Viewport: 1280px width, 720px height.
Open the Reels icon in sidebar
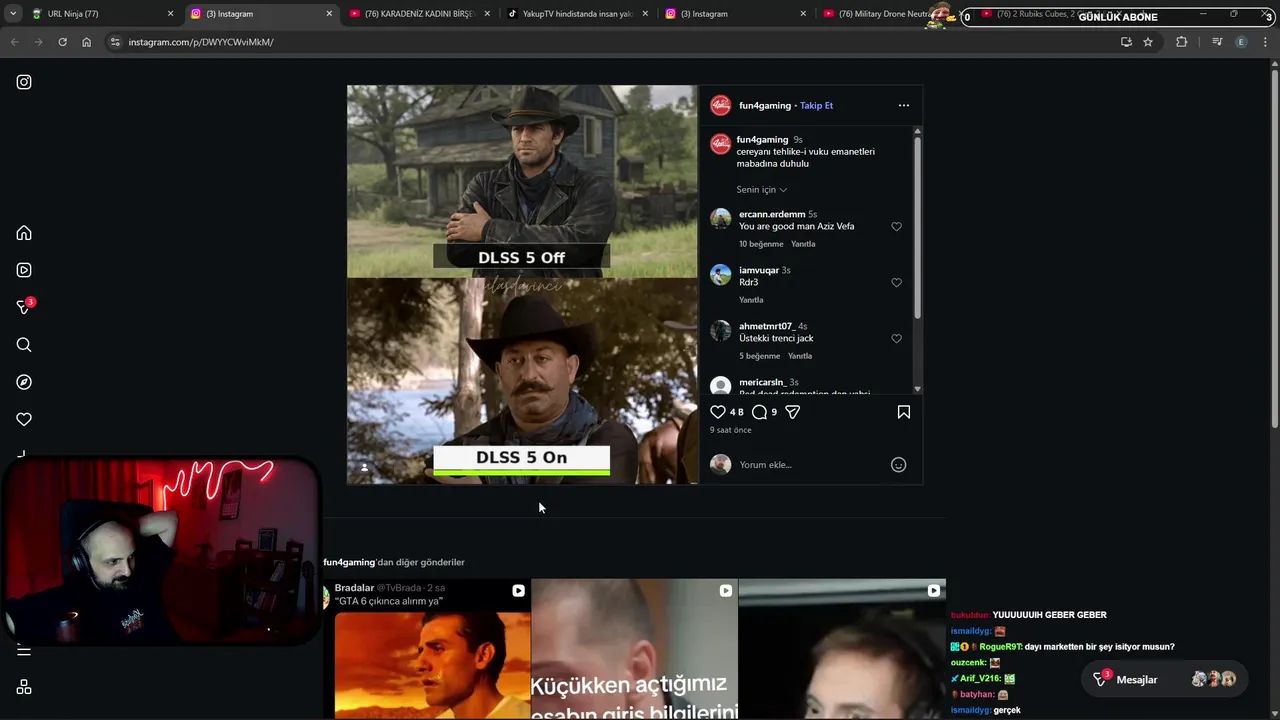click(24, 270)
